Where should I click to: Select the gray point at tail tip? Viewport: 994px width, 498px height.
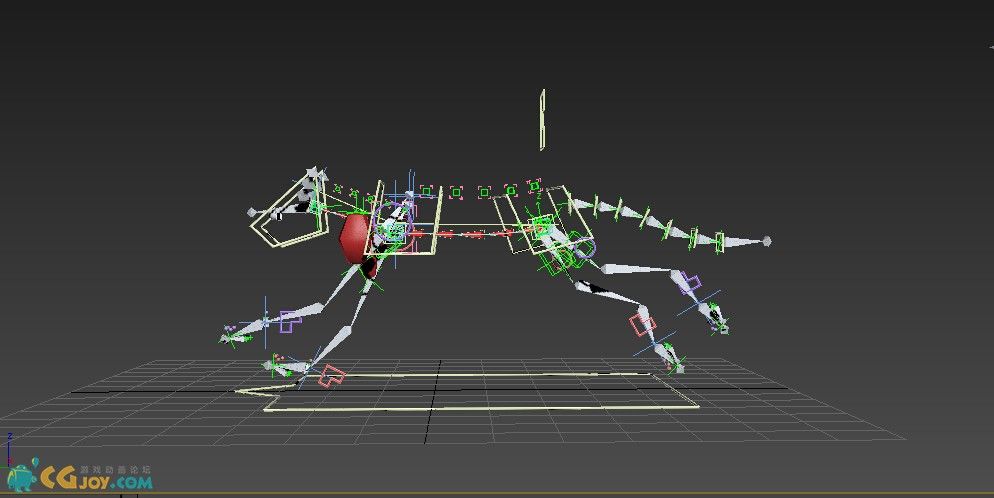coord(767,241)
